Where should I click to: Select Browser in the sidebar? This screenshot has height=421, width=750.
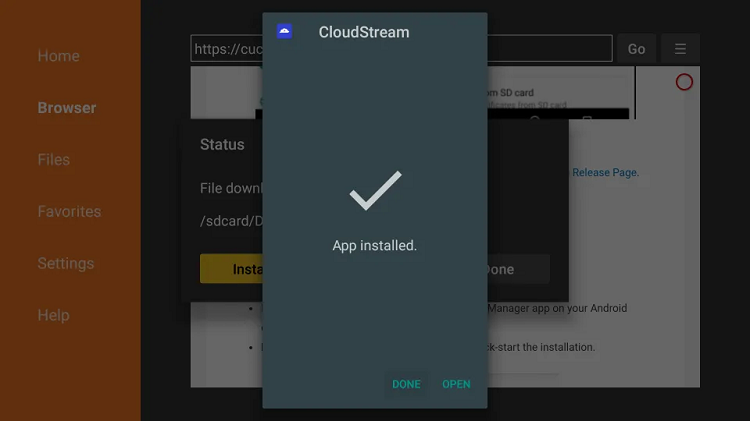click(67, 108)
